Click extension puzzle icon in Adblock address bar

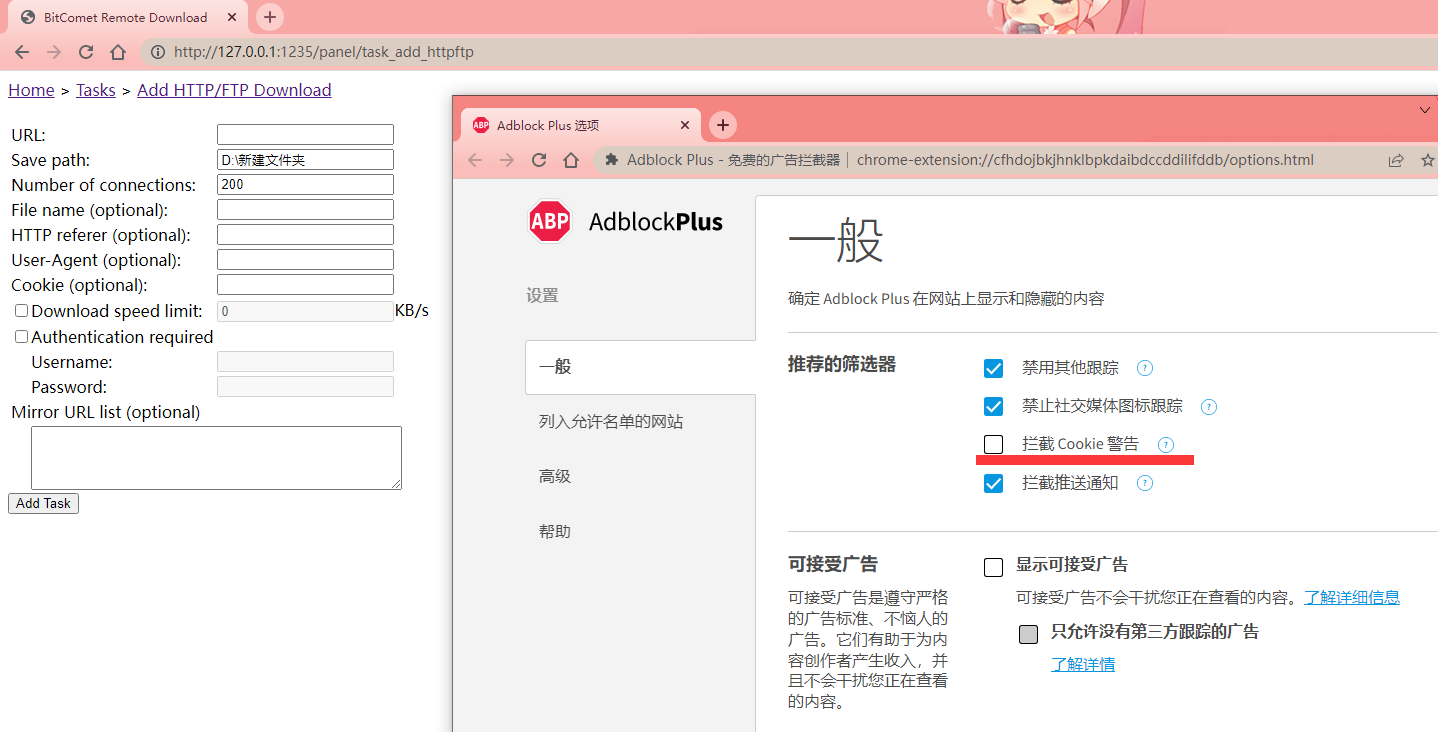point(612,160)
